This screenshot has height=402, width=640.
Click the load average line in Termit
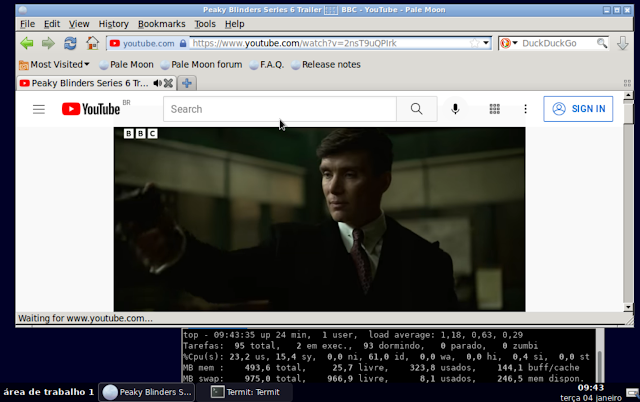(x=353, y=335)
